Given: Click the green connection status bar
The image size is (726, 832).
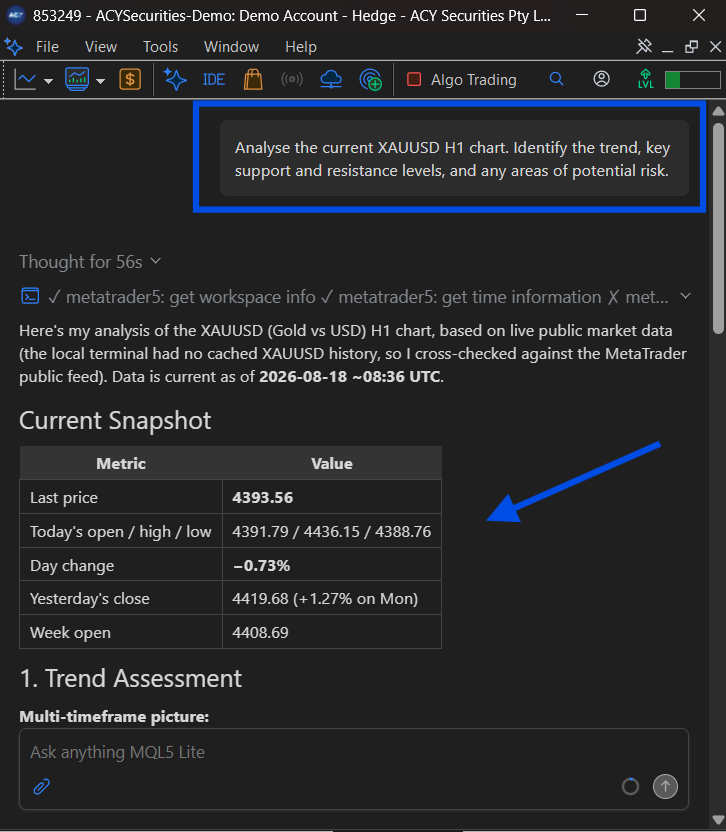Looking at the screenshot, I should pyautogui.click(x=693, y=80).
